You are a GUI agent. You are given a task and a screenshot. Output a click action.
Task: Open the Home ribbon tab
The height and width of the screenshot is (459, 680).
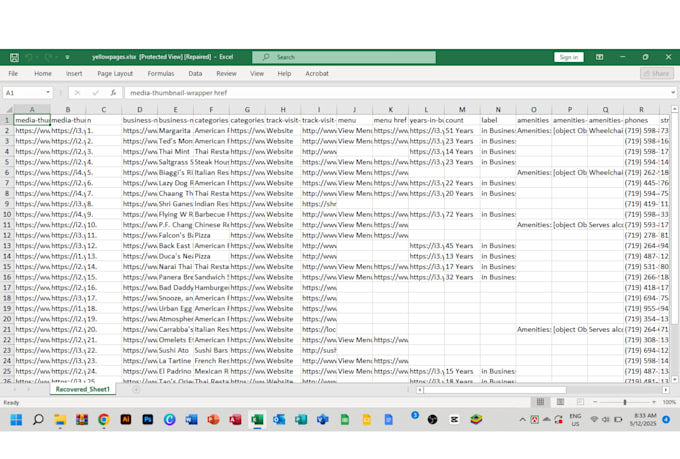(42, 74)
